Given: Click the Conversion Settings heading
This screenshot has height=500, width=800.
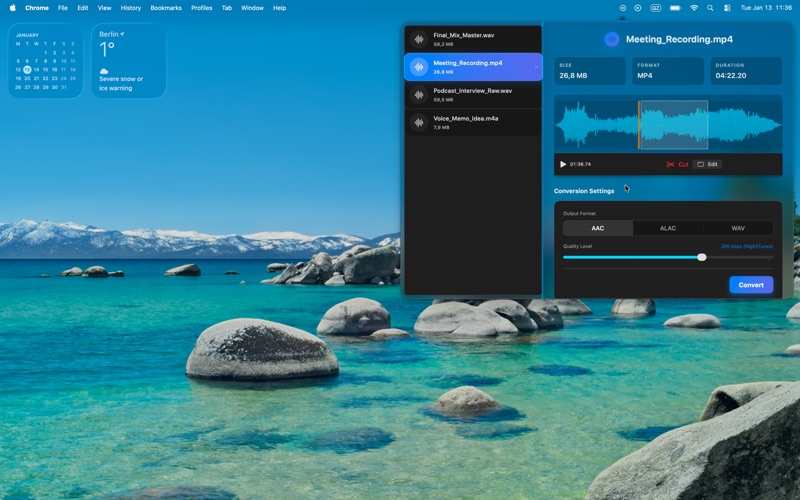Looking at the screenshot, I should tap(584, 191).
